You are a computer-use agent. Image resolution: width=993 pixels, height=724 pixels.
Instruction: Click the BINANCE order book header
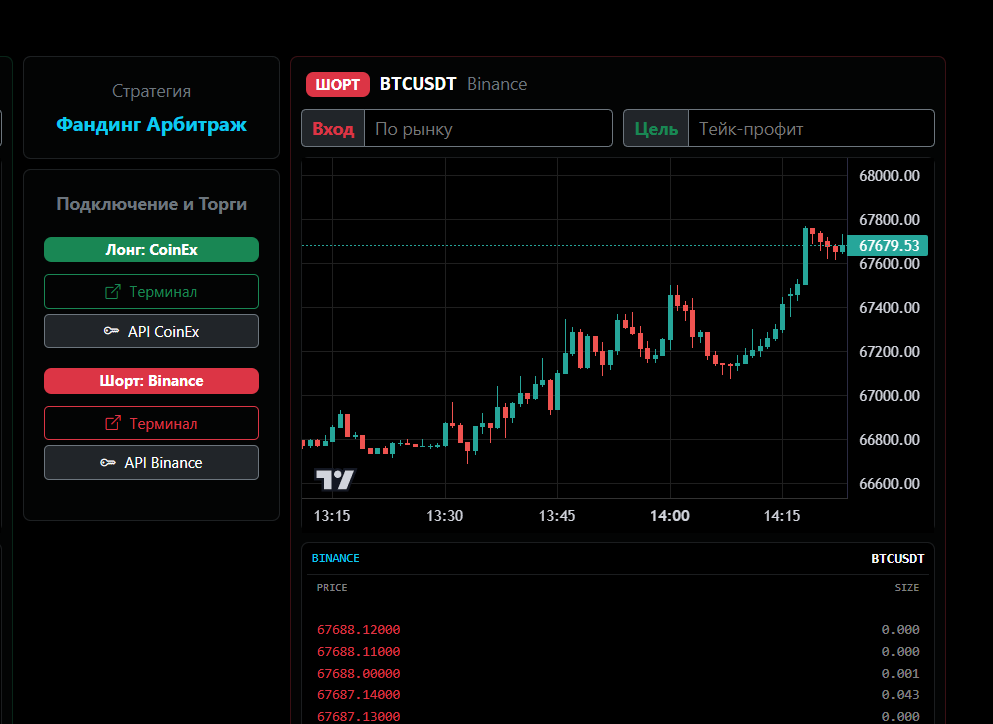coord(336,558)
